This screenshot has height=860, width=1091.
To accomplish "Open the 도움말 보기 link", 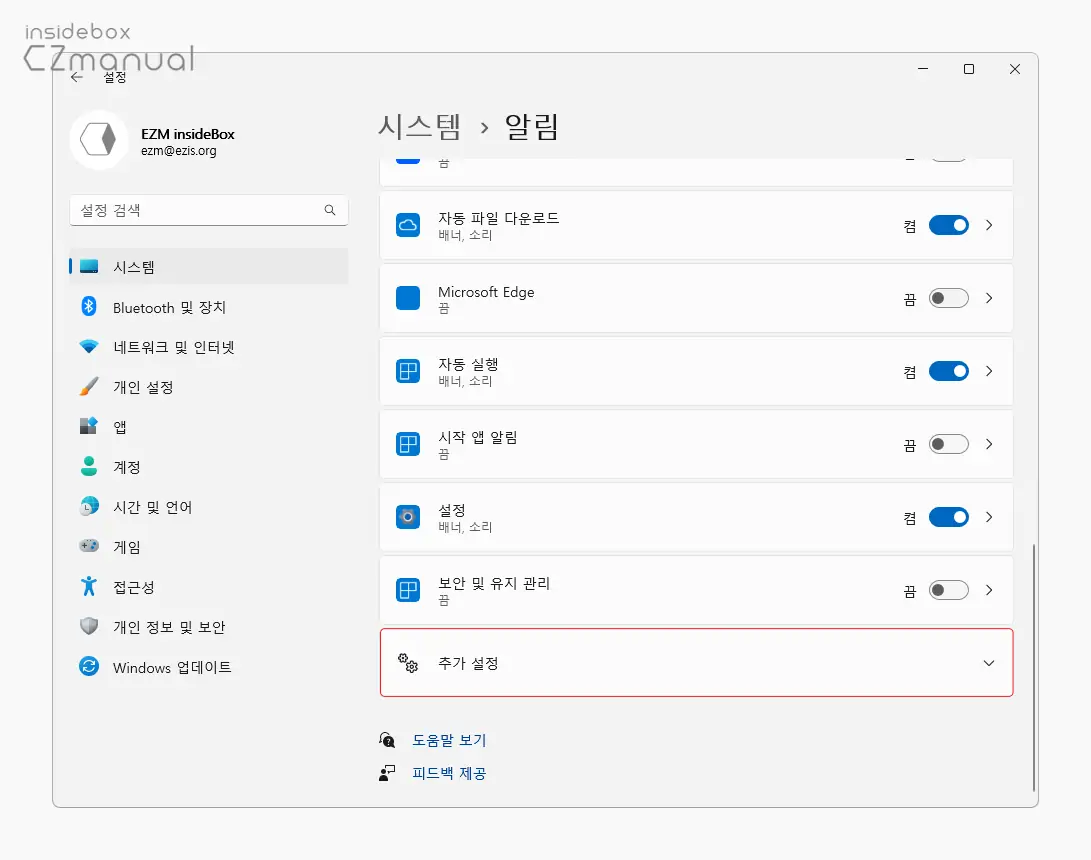I will [449, 741].
